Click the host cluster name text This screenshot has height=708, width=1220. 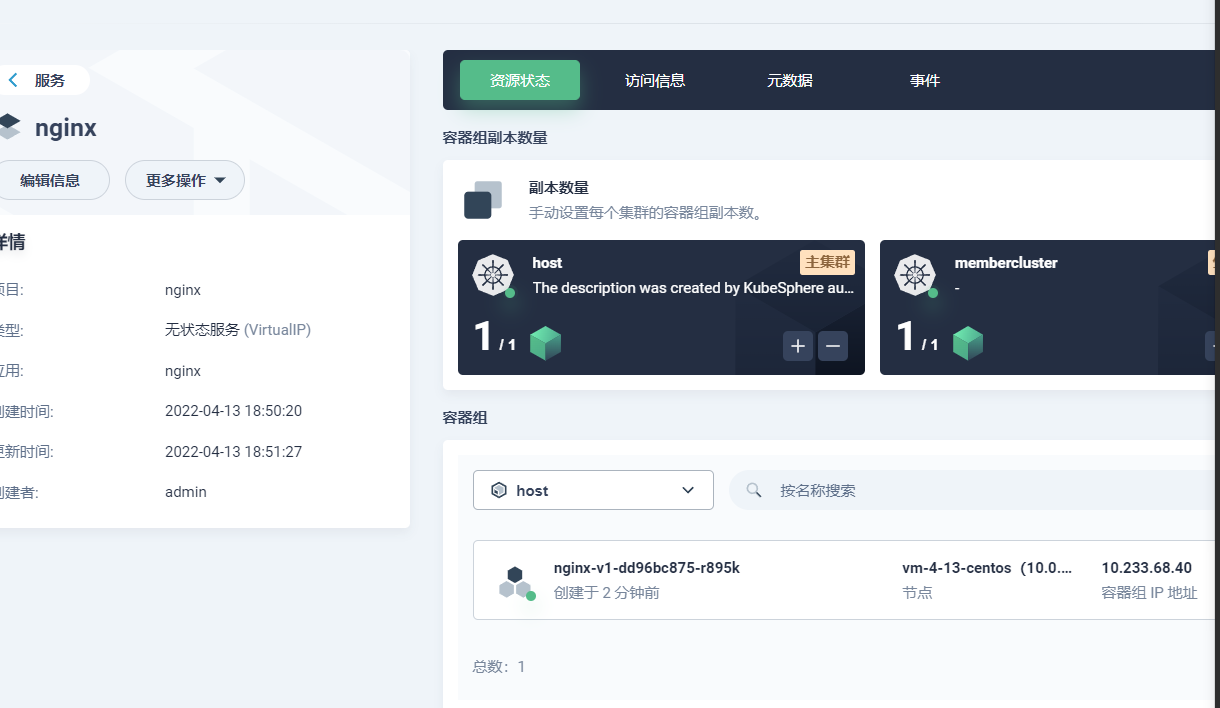point(547,263)
